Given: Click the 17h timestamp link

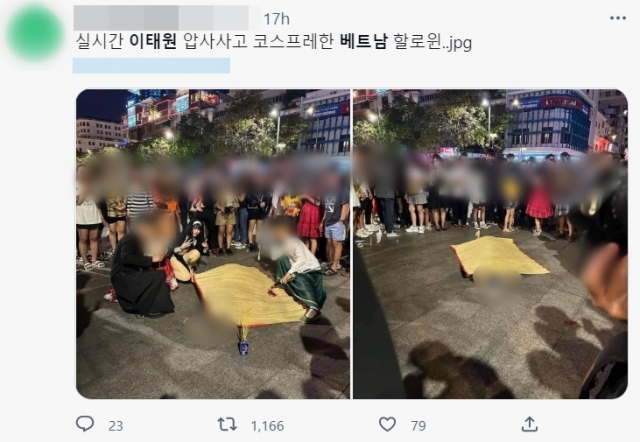Looking at the screenshot, I should [x=276, y=19].
